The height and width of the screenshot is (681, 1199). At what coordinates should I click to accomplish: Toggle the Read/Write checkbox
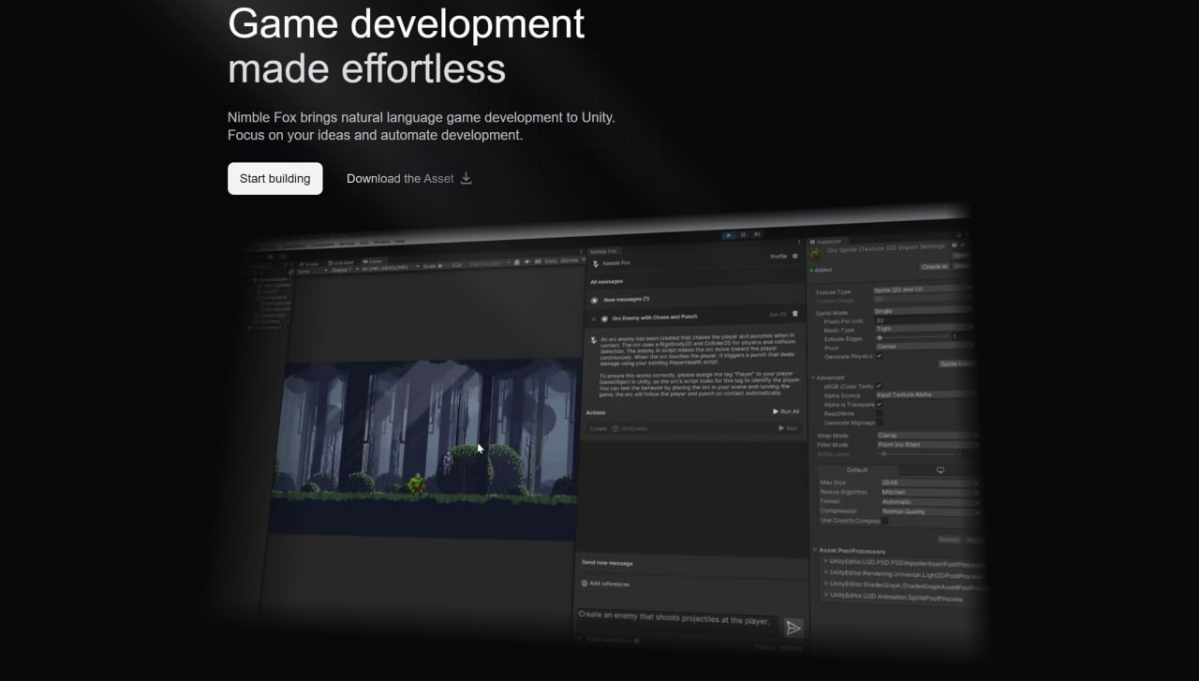pyautogui.click(x=879, y=412)
